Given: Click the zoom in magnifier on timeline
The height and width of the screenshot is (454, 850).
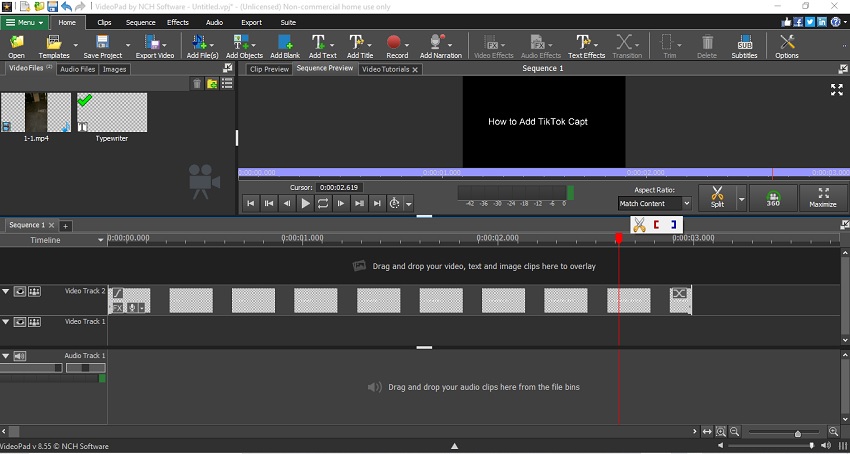Looking at the screenshot, I should tap(833, 432).
